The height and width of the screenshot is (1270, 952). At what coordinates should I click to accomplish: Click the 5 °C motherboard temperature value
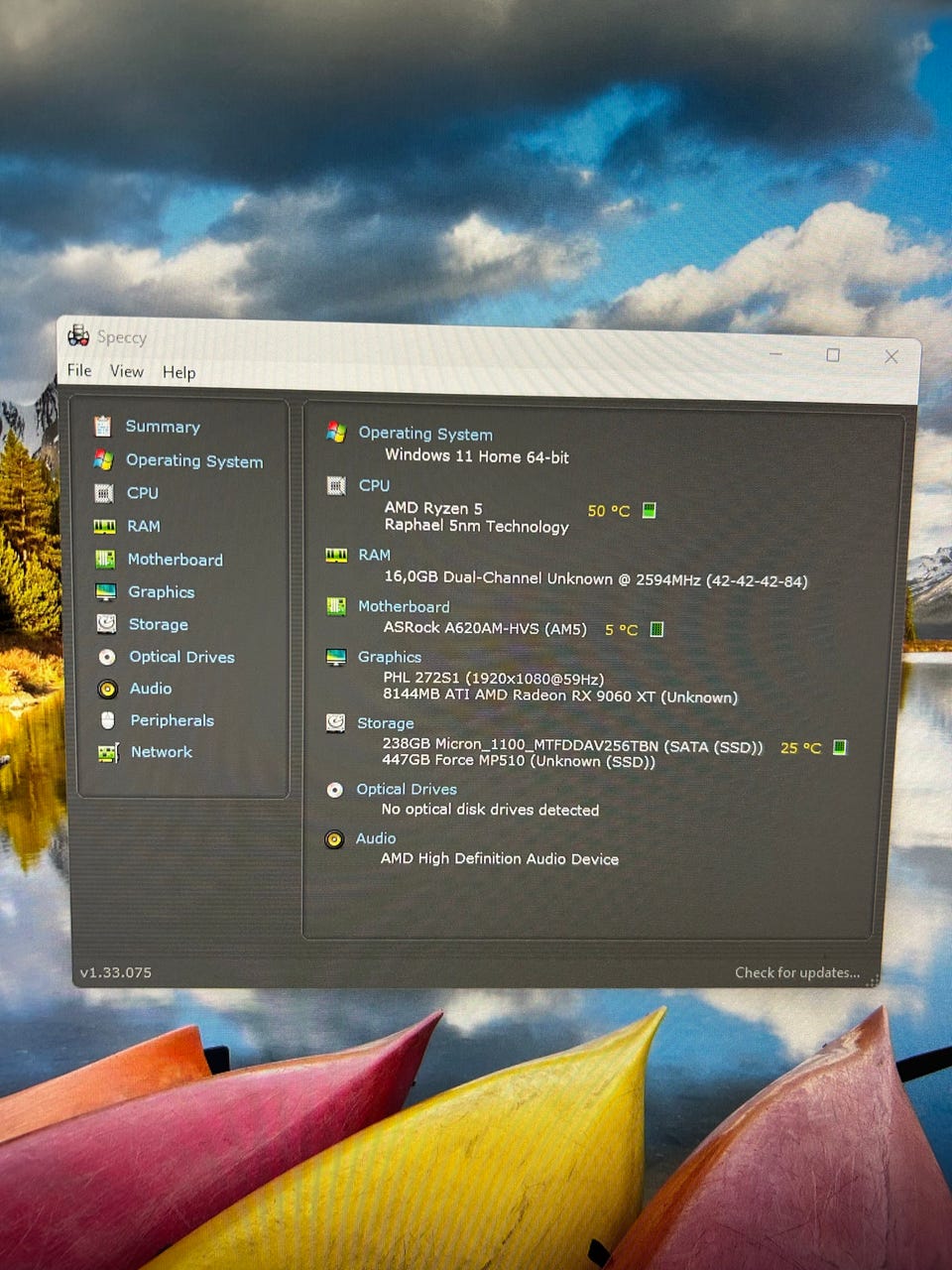point(622,629)
